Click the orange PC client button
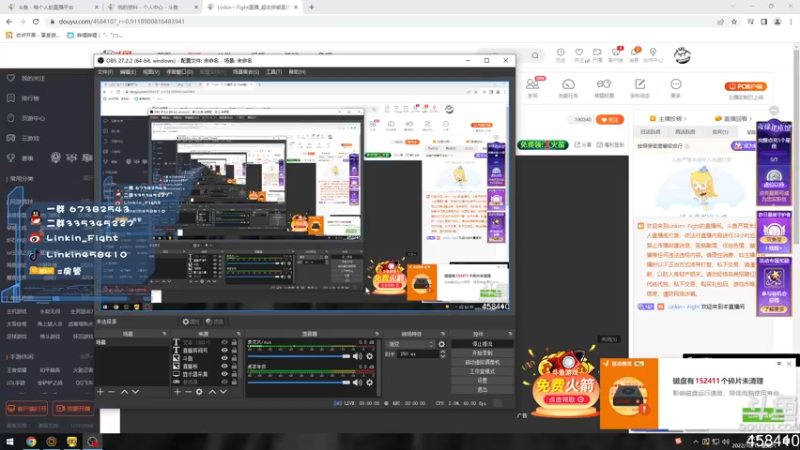 click(x=745, y=86)
